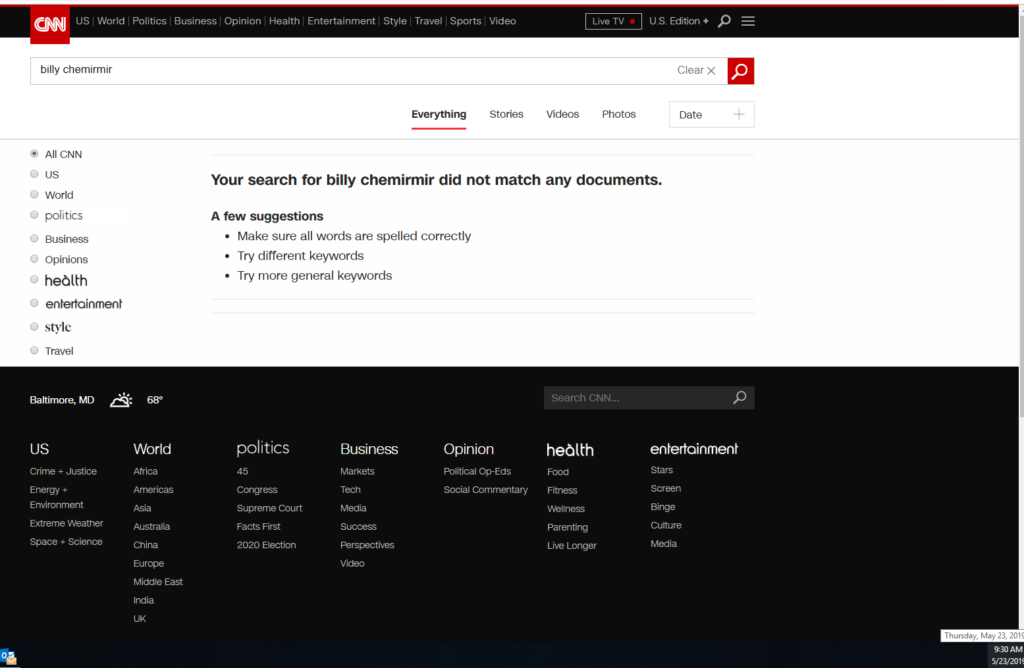Screen dimensions: 1024x668
Task: Select the Business radio filter
Action: click(x=35, y=238)
